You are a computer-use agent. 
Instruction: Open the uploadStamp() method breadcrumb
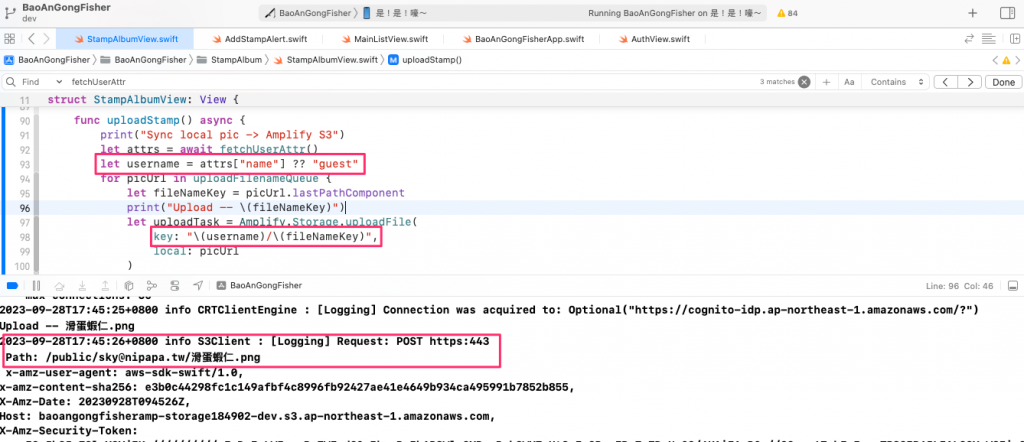425,60
